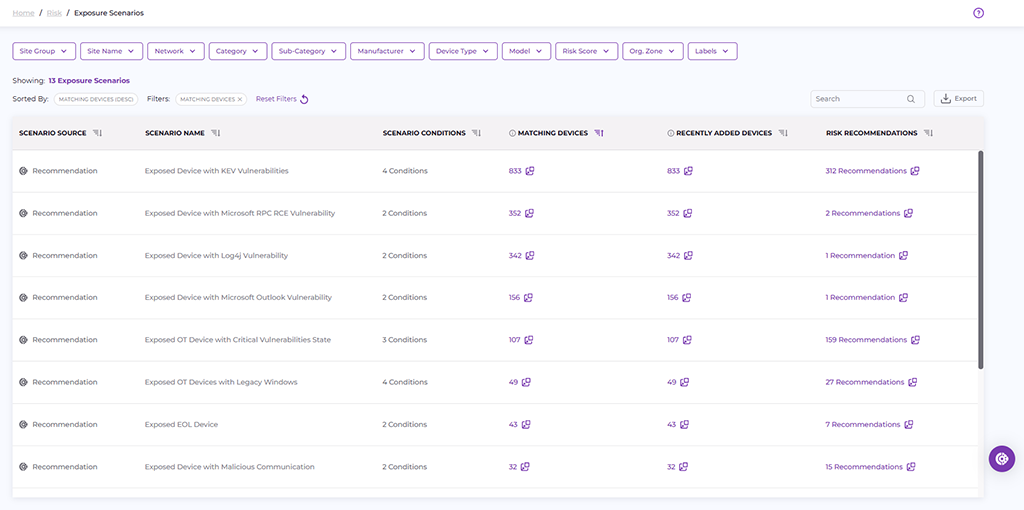Click the info icon beside Matching Devices

click(512, 133)
